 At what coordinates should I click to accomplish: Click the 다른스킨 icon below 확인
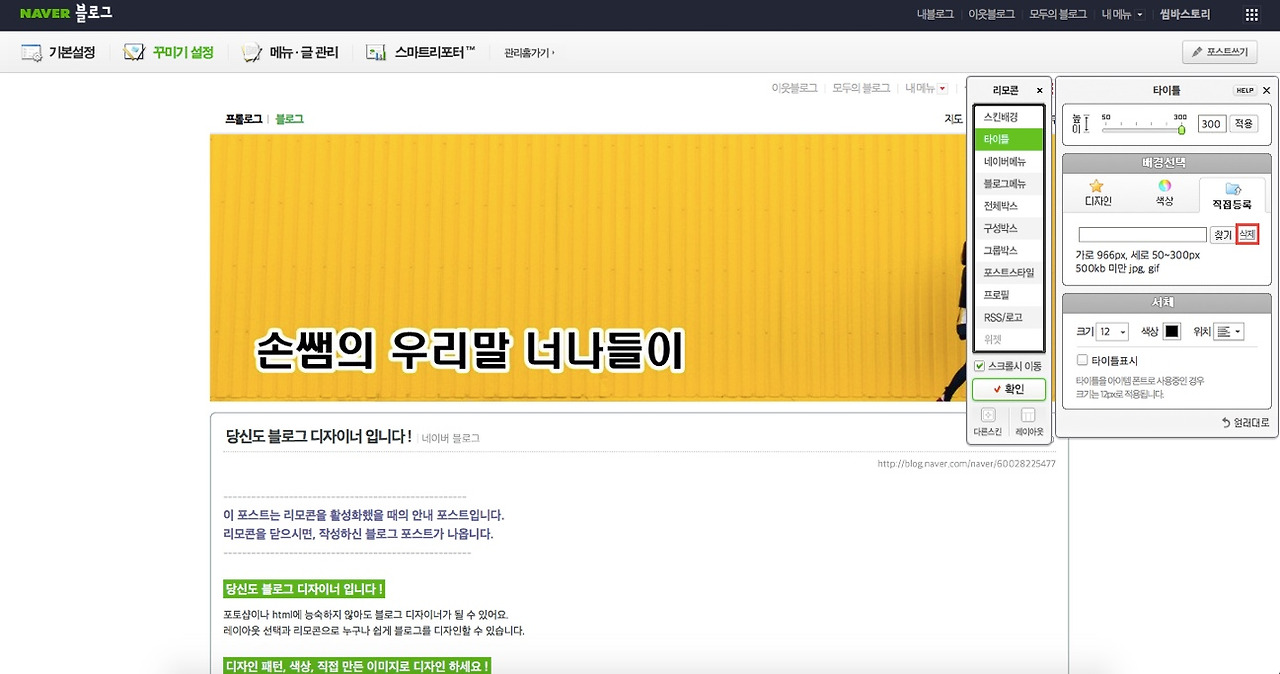[987, 417]
